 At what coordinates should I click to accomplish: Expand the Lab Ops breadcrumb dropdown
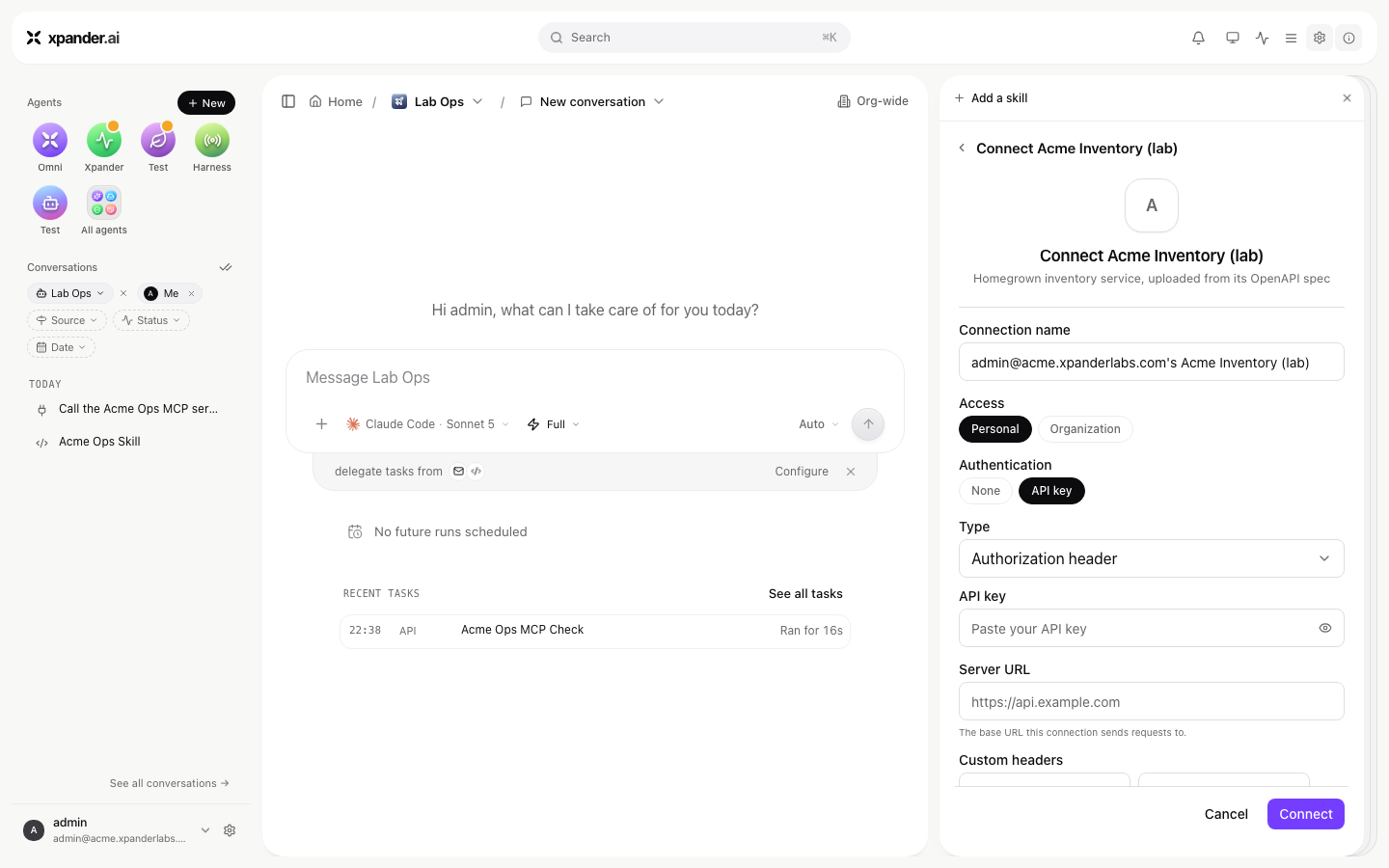(x=477, y=101)
